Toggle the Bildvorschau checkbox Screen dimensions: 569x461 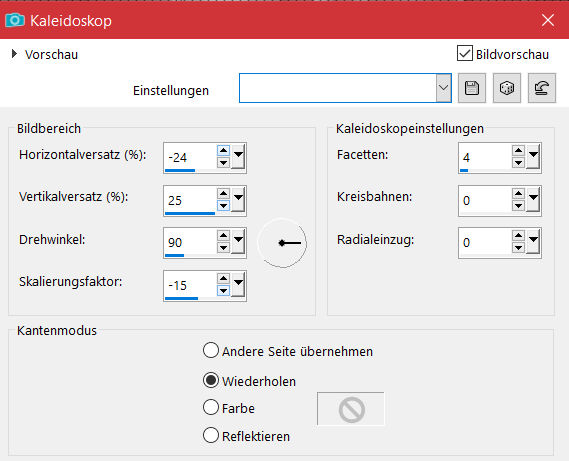click(x=464, y=53)
